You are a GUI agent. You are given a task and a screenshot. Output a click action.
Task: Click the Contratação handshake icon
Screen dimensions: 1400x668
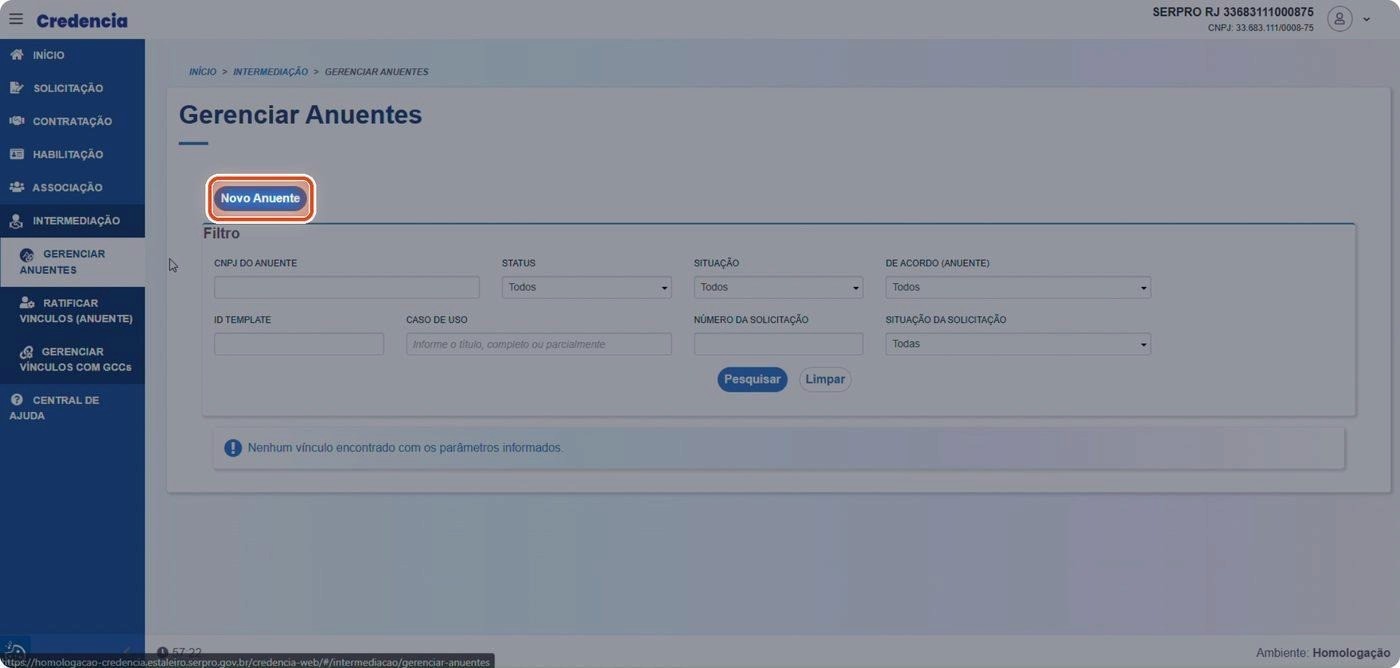[x=16, y=121]
